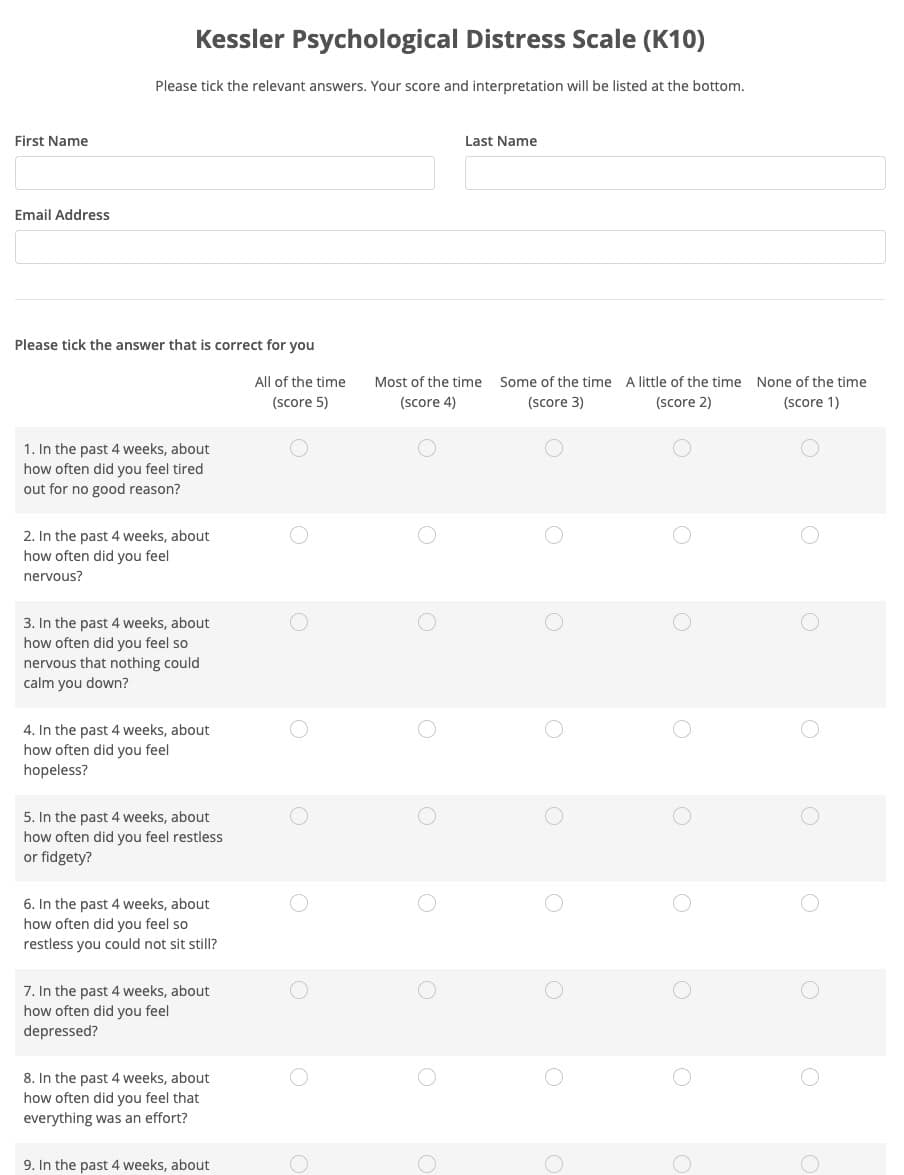This screenshot has height=1175, width=904.
Task: Mark 'None of the time' for question 3
Action: [x=810, y=622]
